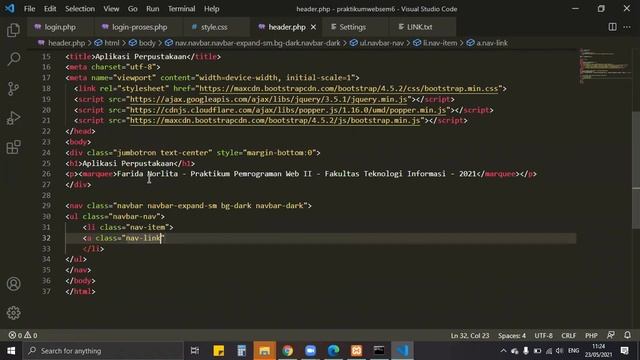This screenshot has height=360, width=640.
Task: Click the feedback icon in status bar
Action: click(x=611, y=335)
